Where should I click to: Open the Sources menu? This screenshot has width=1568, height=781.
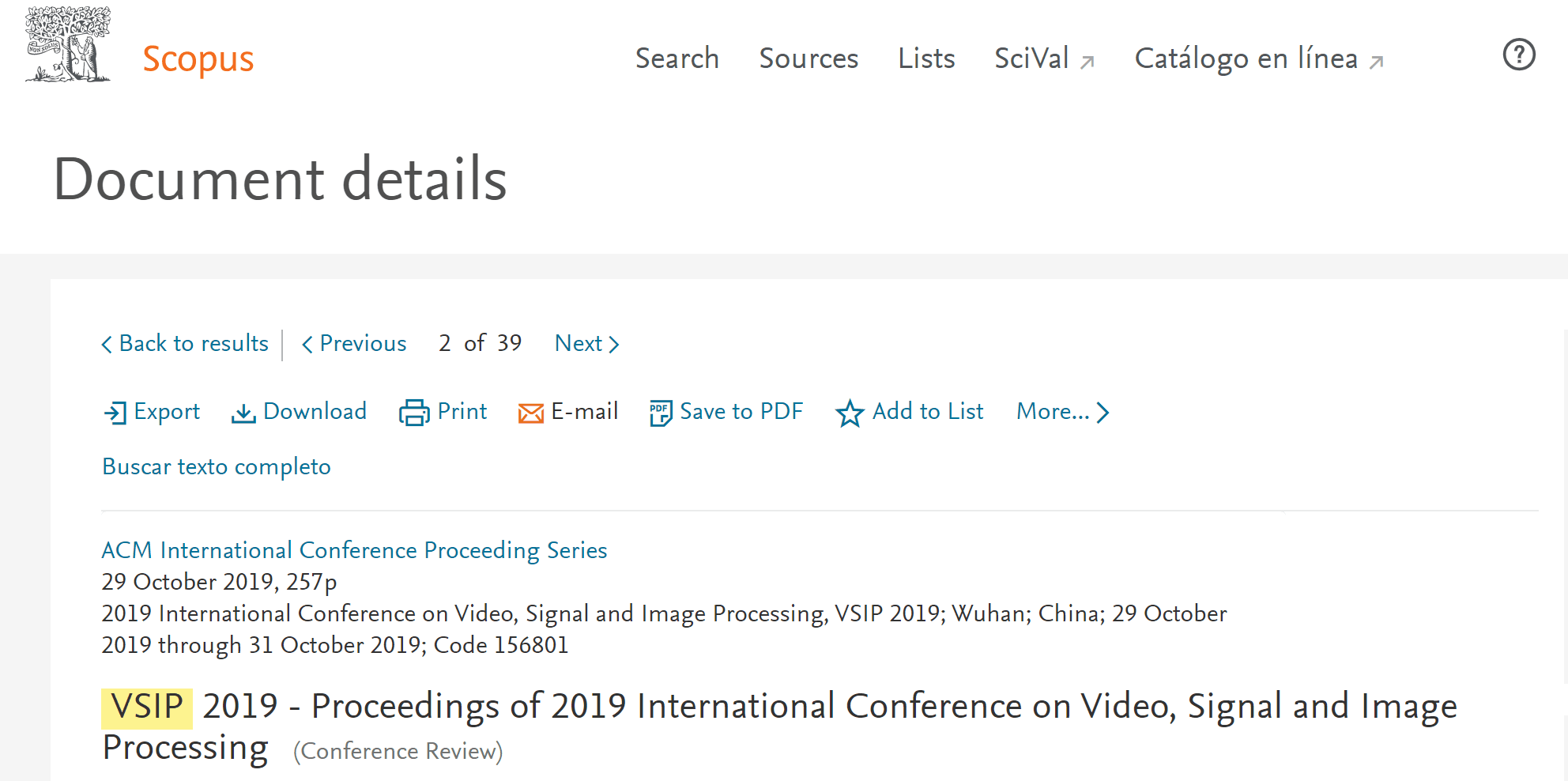tap(808, 58)
